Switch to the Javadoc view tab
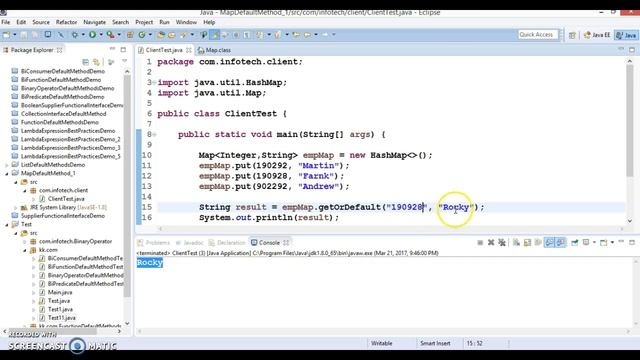The image size is (640, 360). click(x=189, y=242)
